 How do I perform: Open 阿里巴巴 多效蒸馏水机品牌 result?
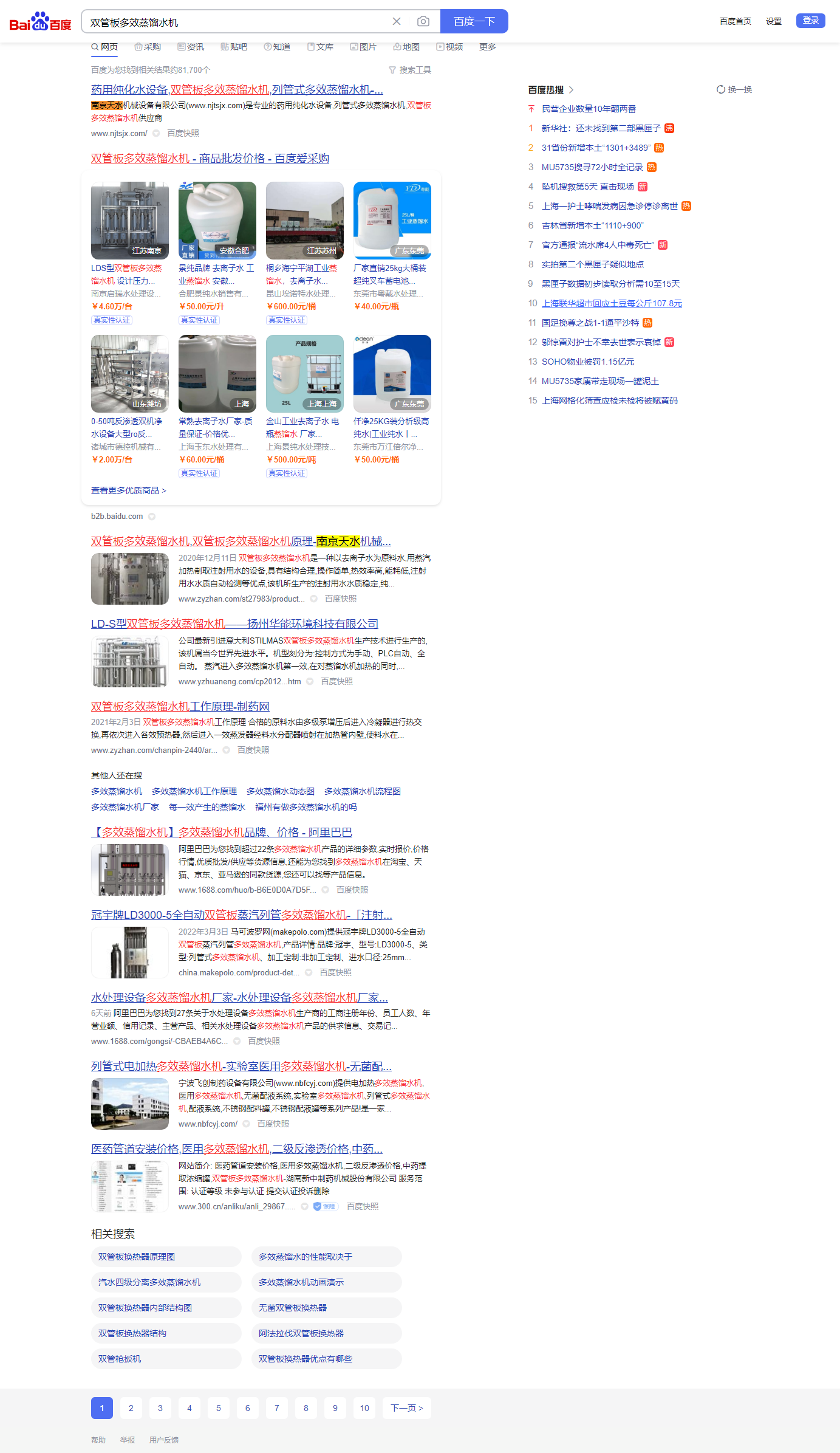tap(222, 833)
